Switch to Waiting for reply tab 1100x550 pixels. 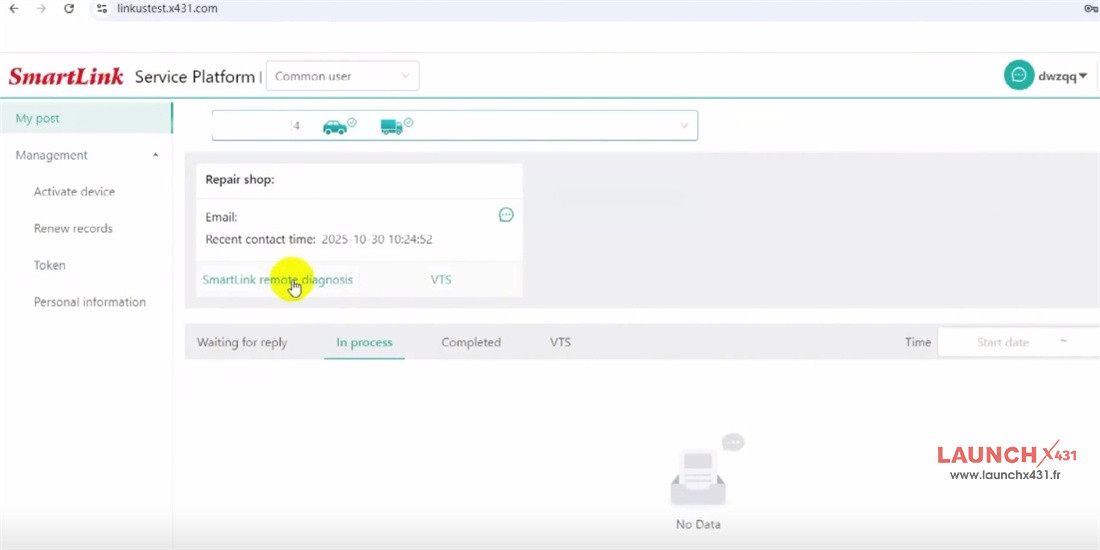point(242,342)
